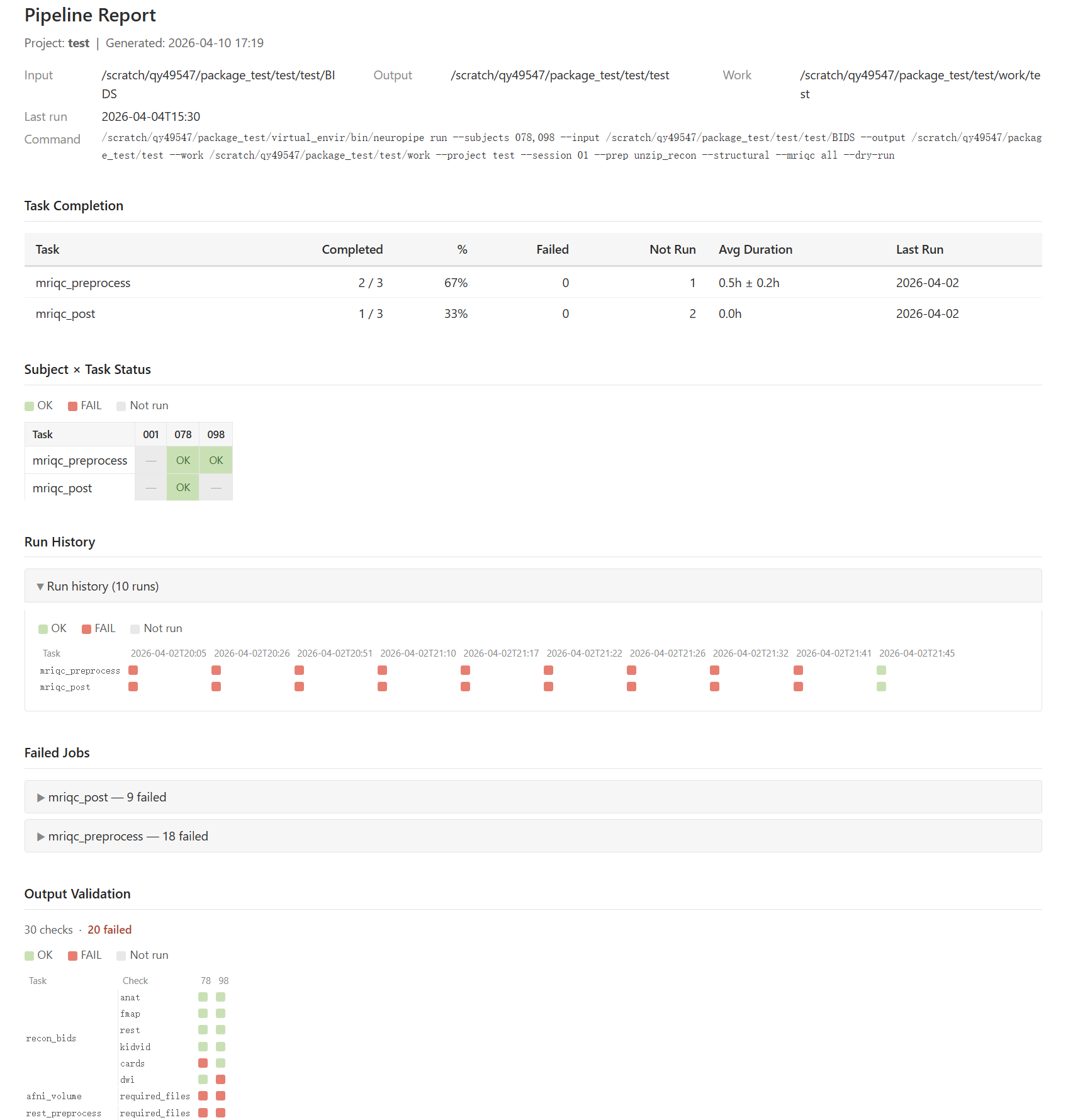Screen dimensions: 1068x1120
Task: Expand the mriqc_preprocess 18 failed jobs
Action: [533, 836]
